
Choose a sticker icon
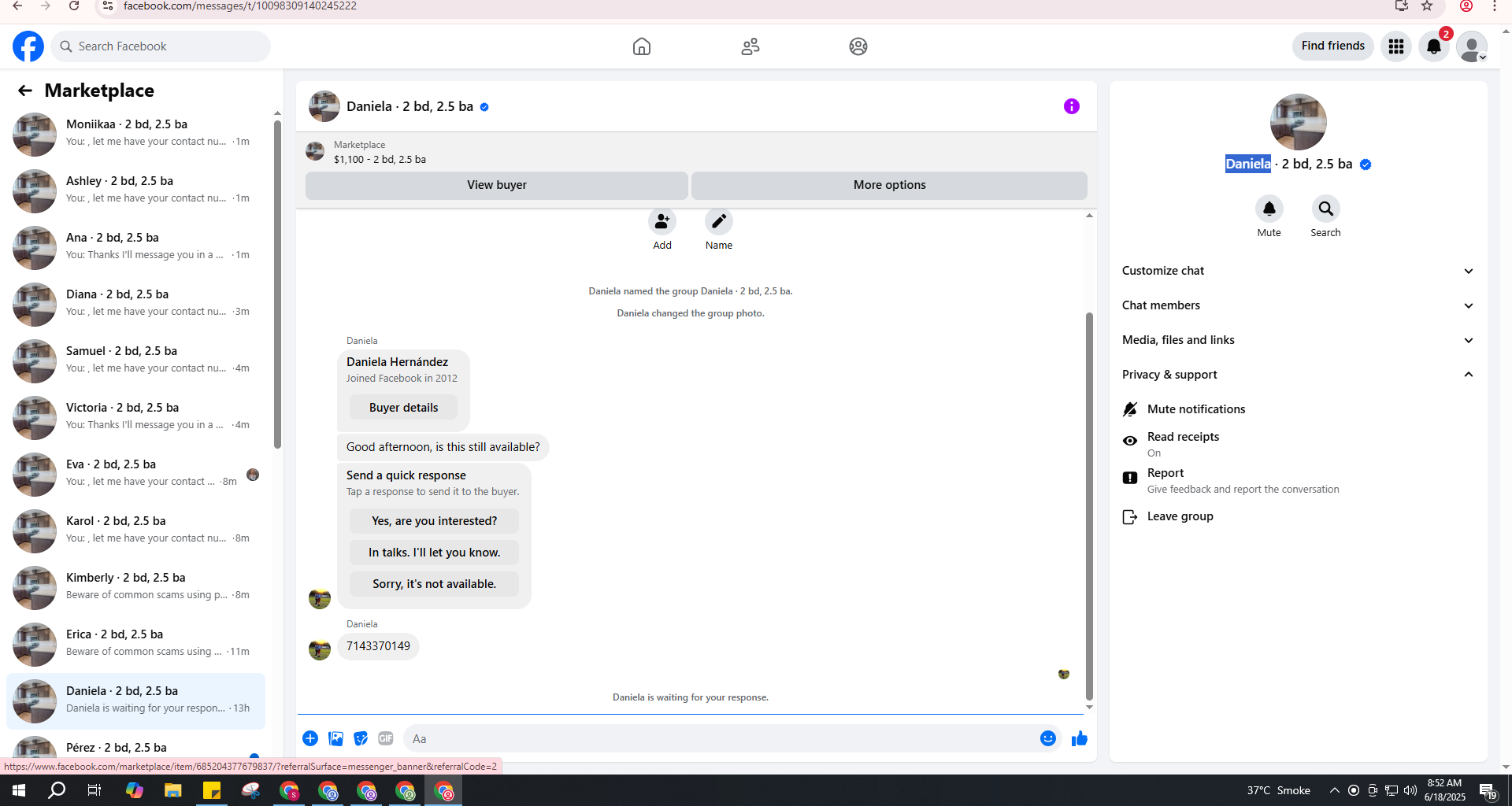click(x=361, y=738)
